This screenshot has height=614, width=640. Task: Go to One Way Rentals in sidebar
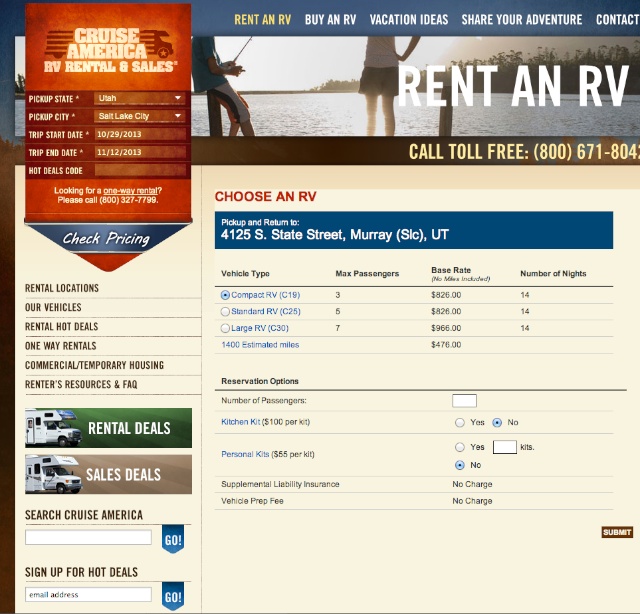(x=61, y=346)
